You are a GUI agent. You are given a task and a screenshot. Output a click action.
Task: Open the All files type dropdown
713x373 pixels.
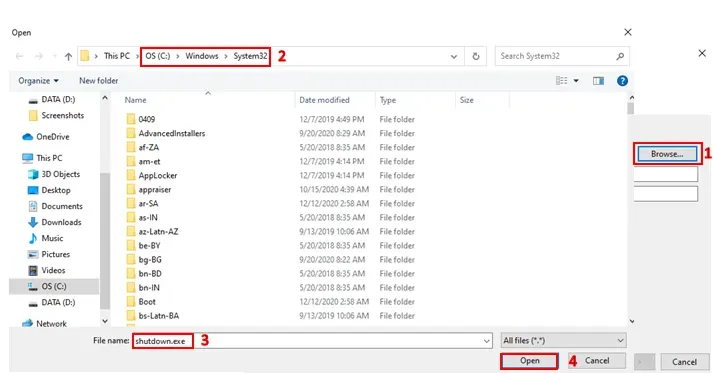click(x=563, y=341)
